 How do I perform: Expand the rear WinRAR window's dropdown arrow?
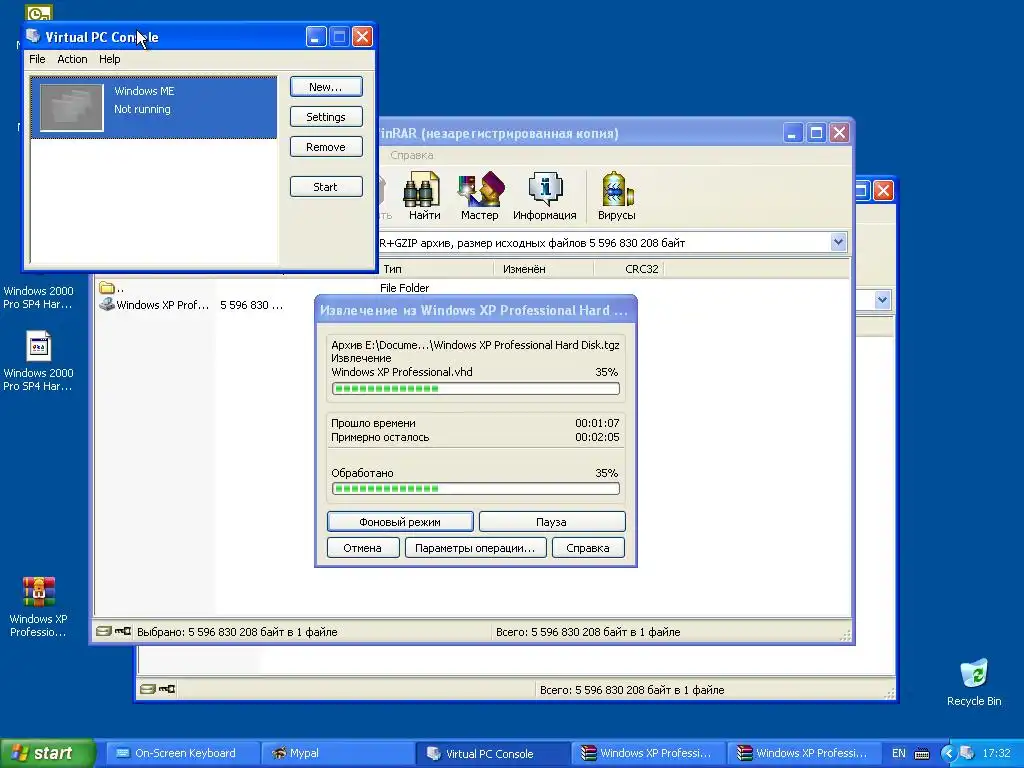882,300
